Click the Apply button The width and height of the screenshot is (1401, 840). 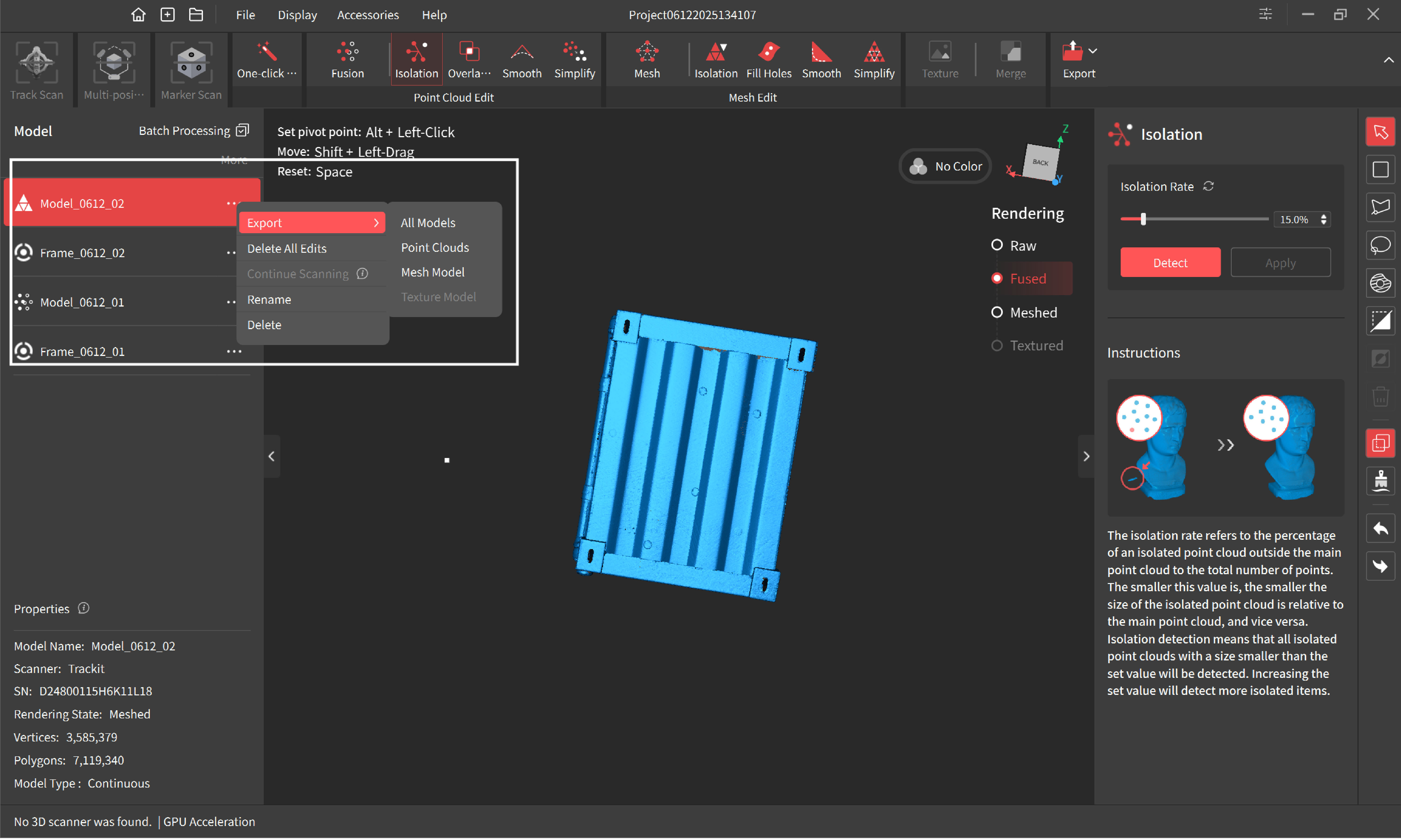pyautogui.click(x=1281, y=263)
